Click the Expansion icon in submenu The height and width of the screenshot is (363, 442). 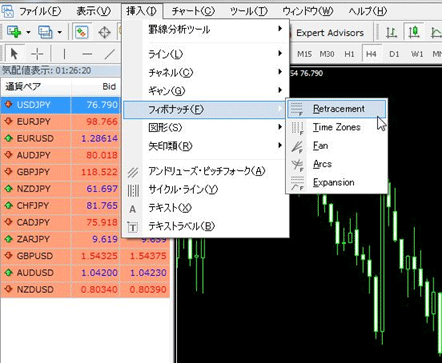(x=297, y=183)
